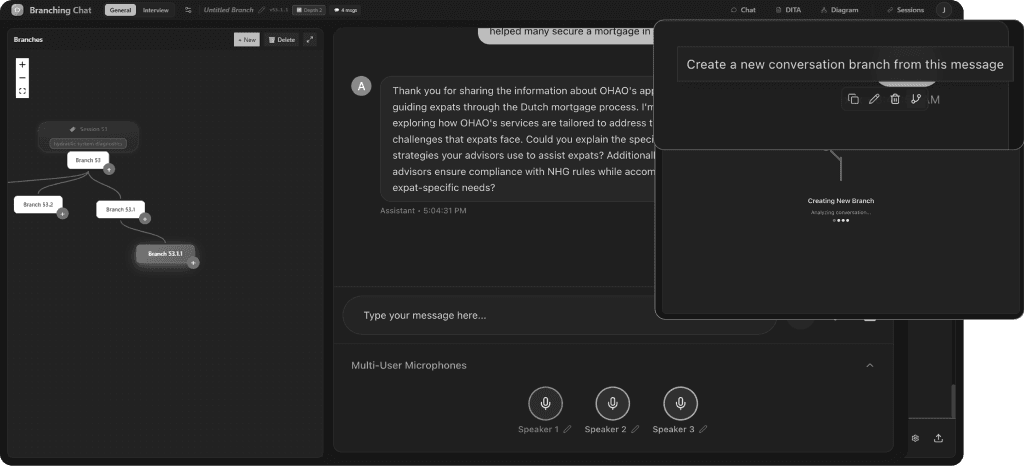Select the Branch 53.1.1 node

(x=165, y=253)
